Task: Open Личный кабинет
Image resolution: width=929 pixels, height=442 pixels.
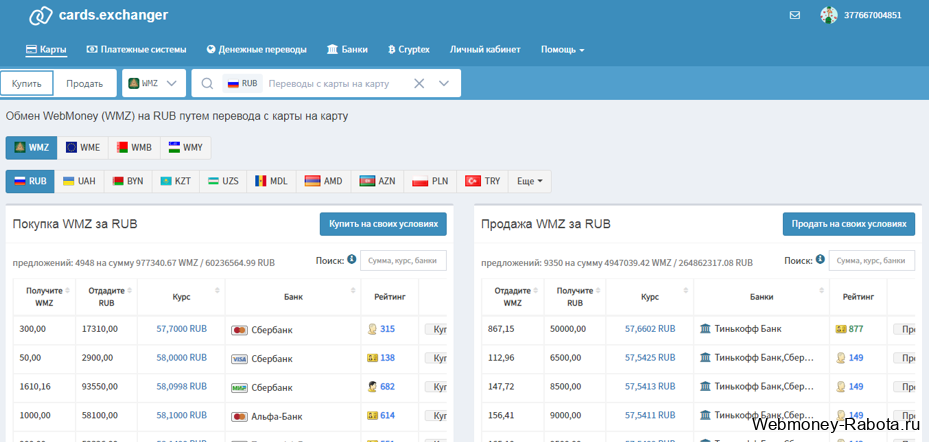Action: (x=485, y=50)
